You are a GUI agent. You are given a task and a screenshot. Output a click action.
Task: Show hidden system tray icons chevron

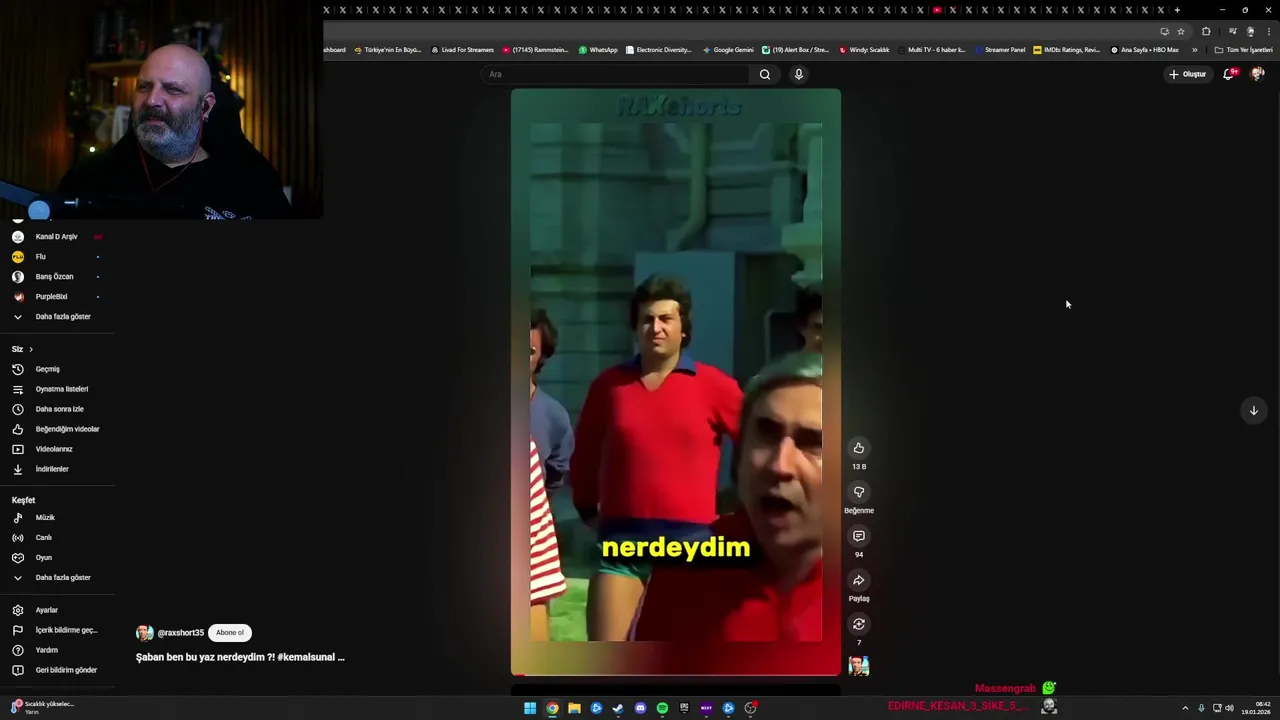tap(1185, 708)
